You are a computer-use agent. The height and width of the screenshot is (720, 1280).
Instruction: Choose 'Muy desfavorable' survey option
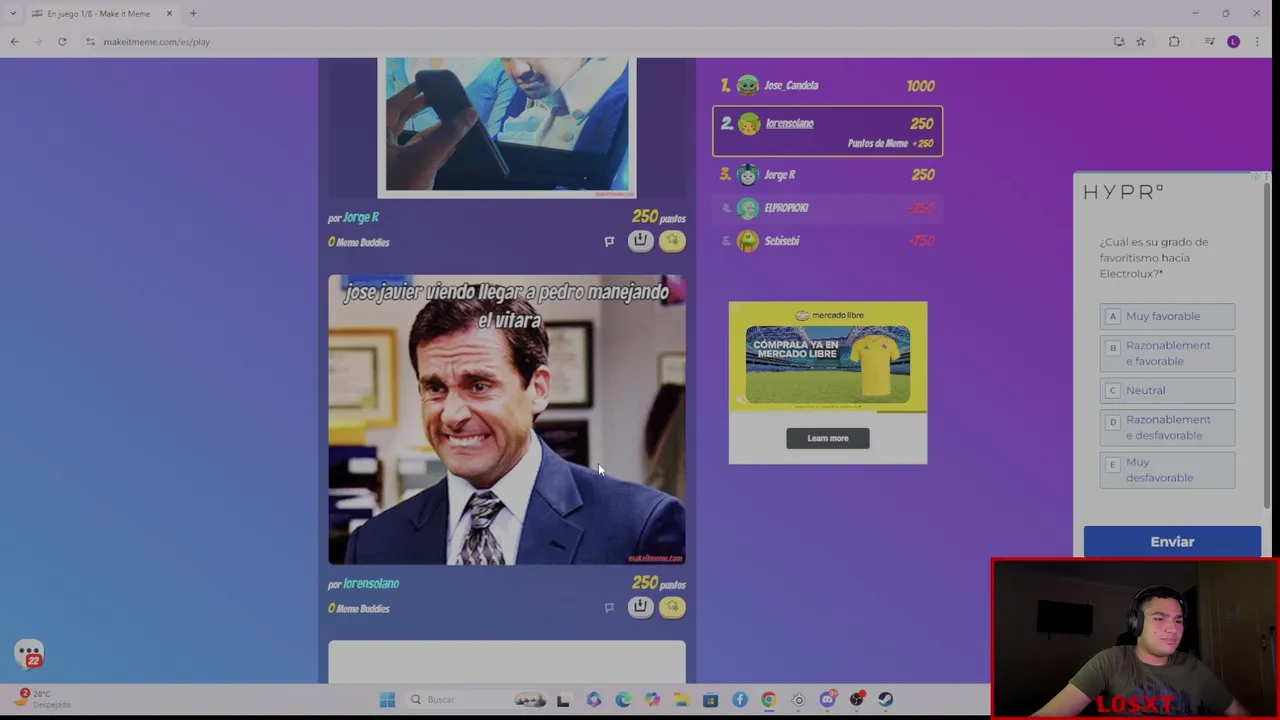point(1167,470)
